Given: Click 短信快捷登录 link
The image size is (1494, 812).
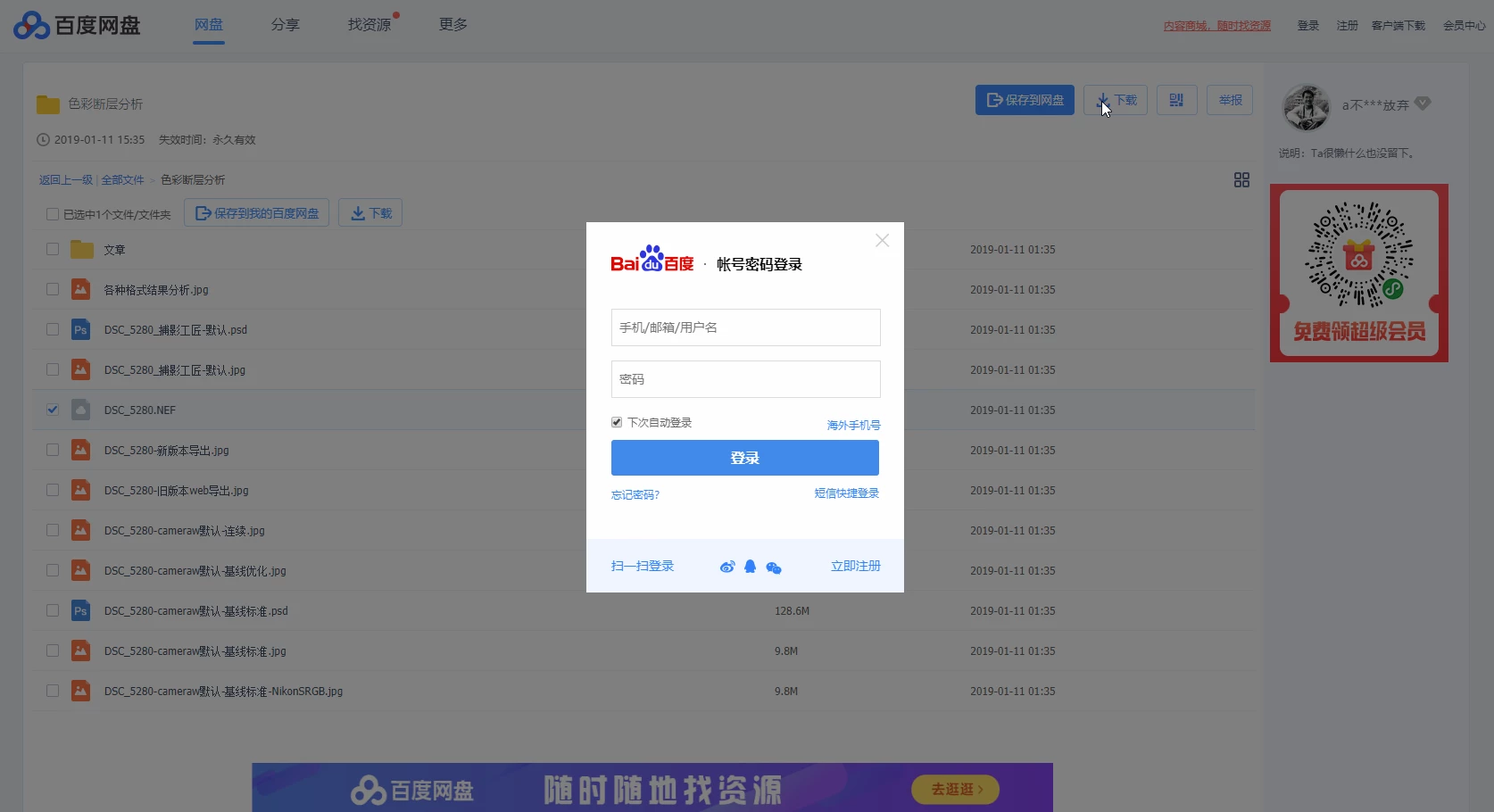Looking at the screenshot, I should [x=847, y=493].
